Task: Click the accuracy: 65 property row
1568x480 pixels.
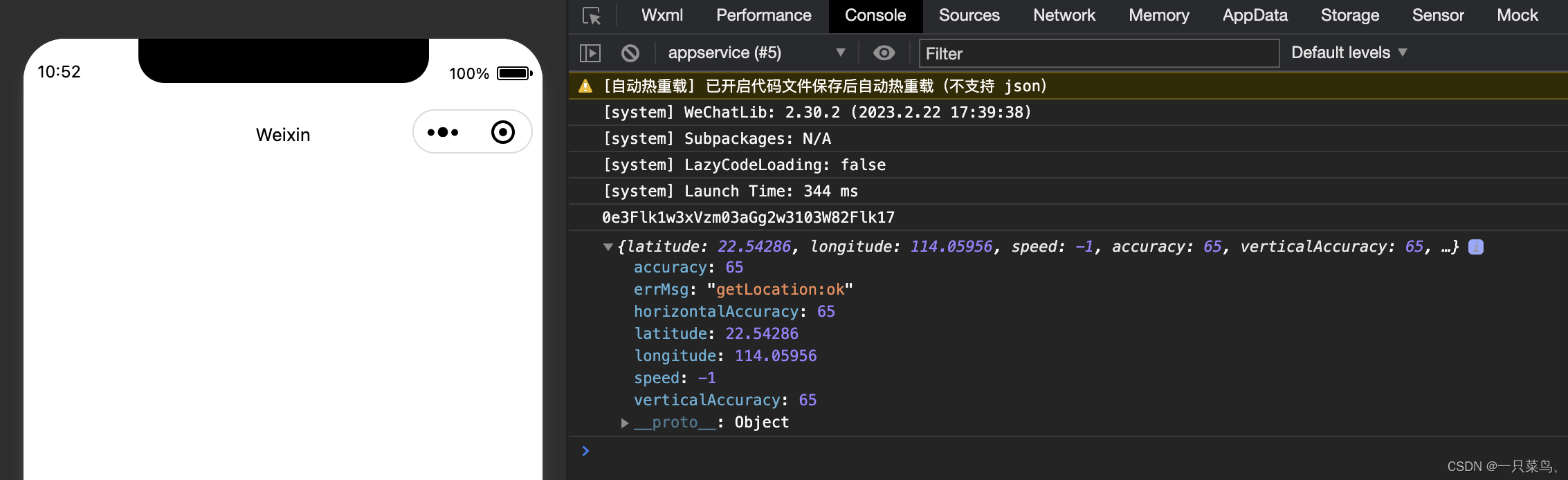Action: click(689, 267)
